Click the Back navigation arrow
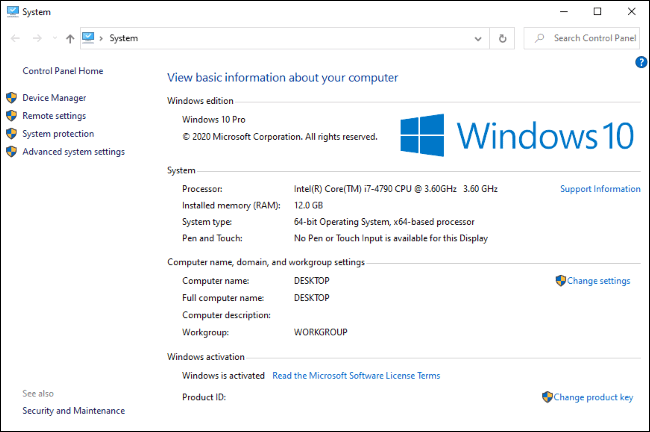This screenshot has height=432, width=650. (15, 39)
